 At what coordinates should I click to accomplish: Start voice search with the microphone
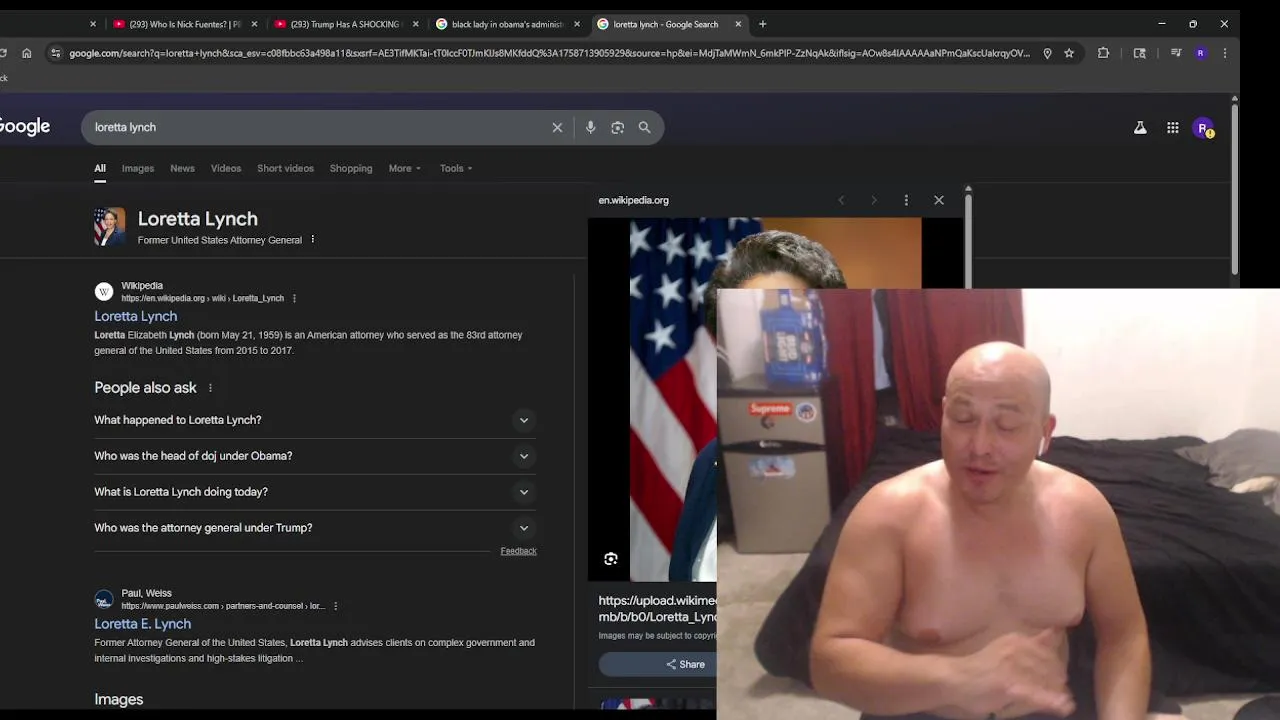point(591,127)
